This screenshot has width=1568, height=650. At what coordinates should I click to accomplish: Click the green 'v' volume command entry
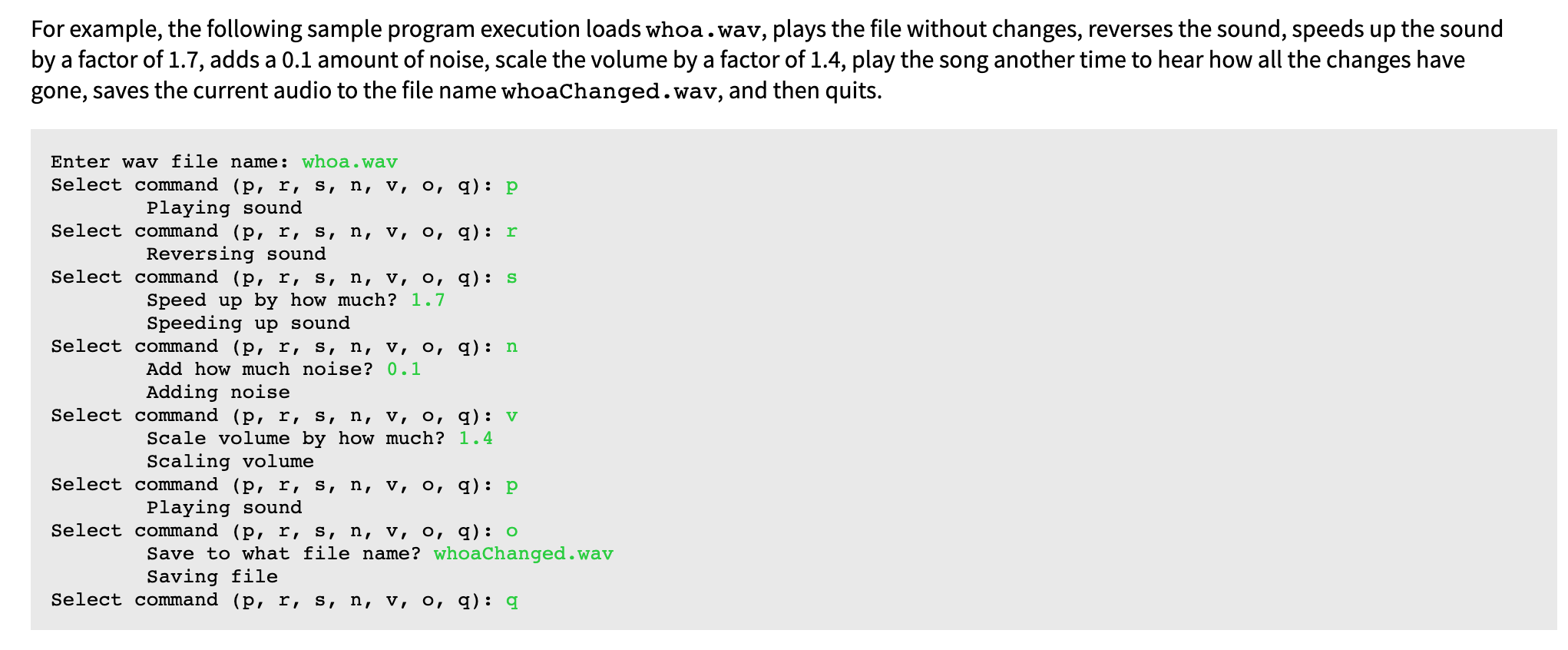pos(512,416)
